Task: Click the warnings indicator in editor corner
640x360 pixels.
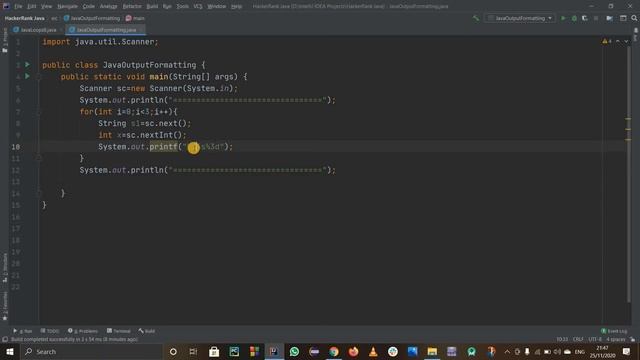Action: point(607,41)
